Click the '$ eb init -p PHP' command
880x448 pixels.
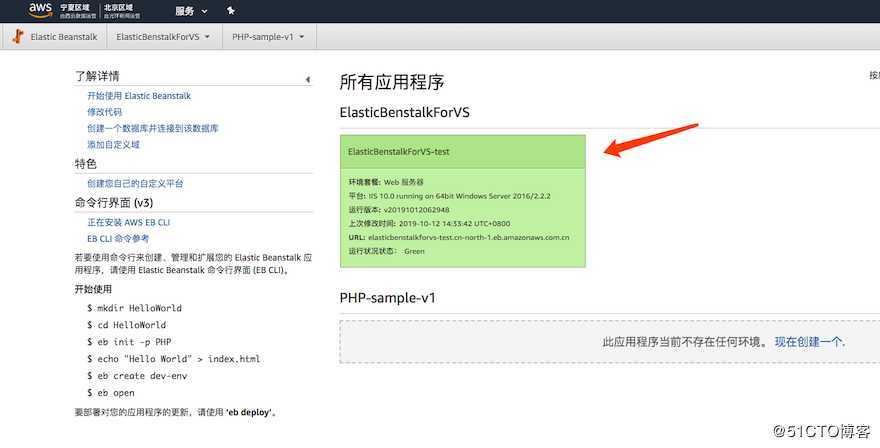click(129, 342)
